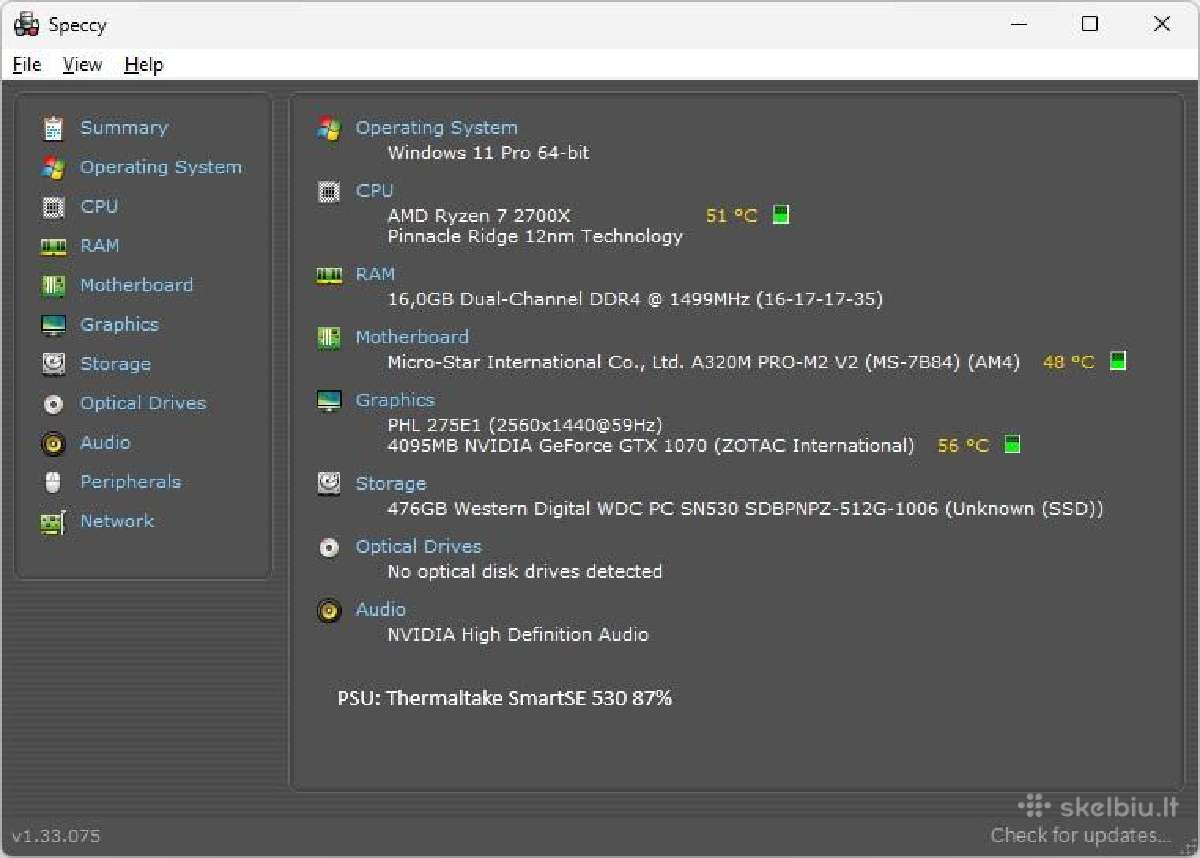The width and height of the screenshot is (1200, 858).
Task: Click the Peripherals mouse icon in sidebar
Action: coord(53,482)
